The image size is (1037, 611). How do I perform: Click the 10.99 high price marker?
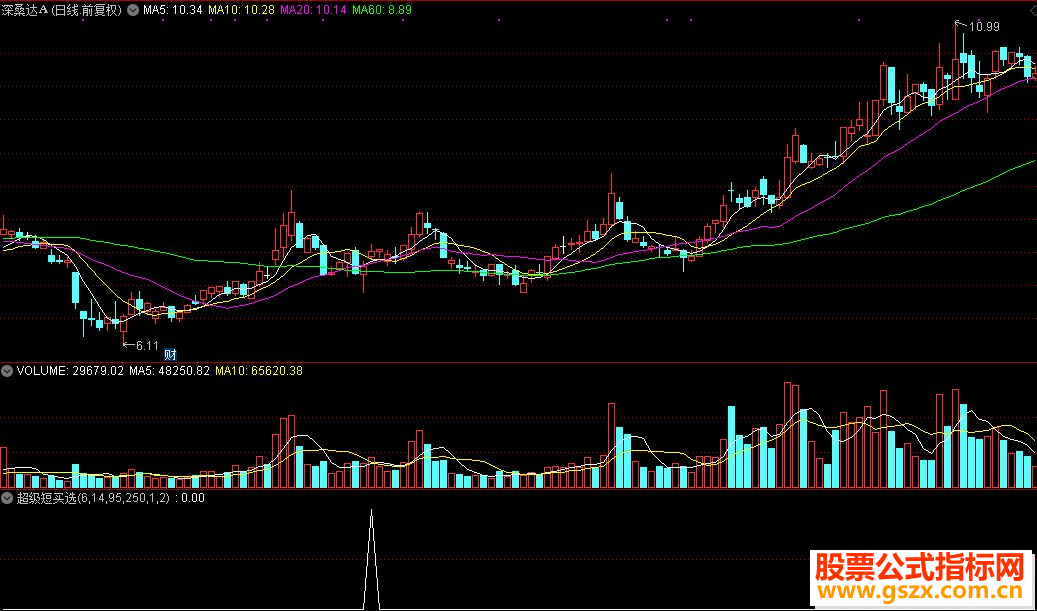tap(984, 27)
